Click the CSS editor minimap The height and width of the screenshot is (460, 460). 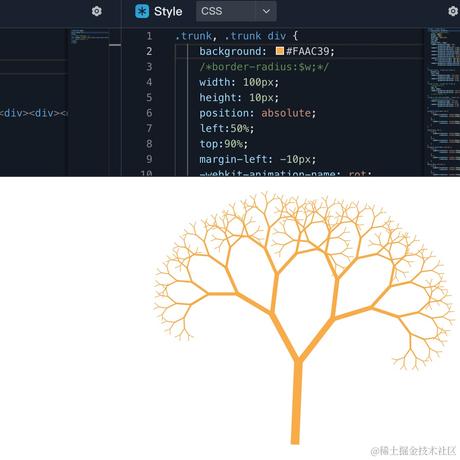pyautogui.click(x=443, y=102)
